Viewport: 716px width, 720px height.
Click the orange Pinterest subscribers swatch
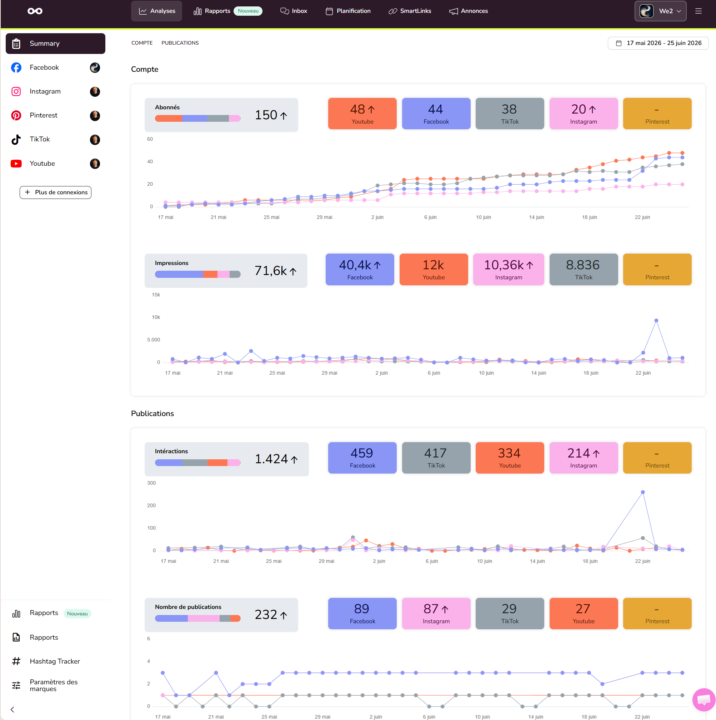tap(657, 113)
